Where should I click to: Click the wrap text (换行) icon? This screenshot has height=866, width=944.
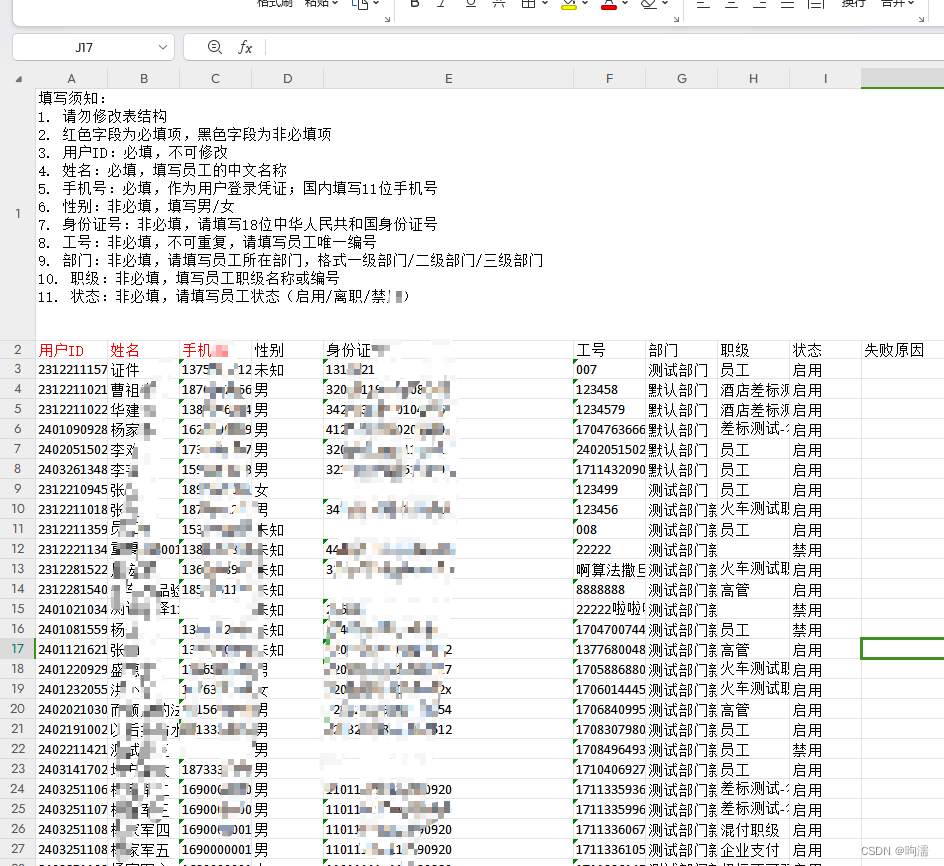point(852,5)
